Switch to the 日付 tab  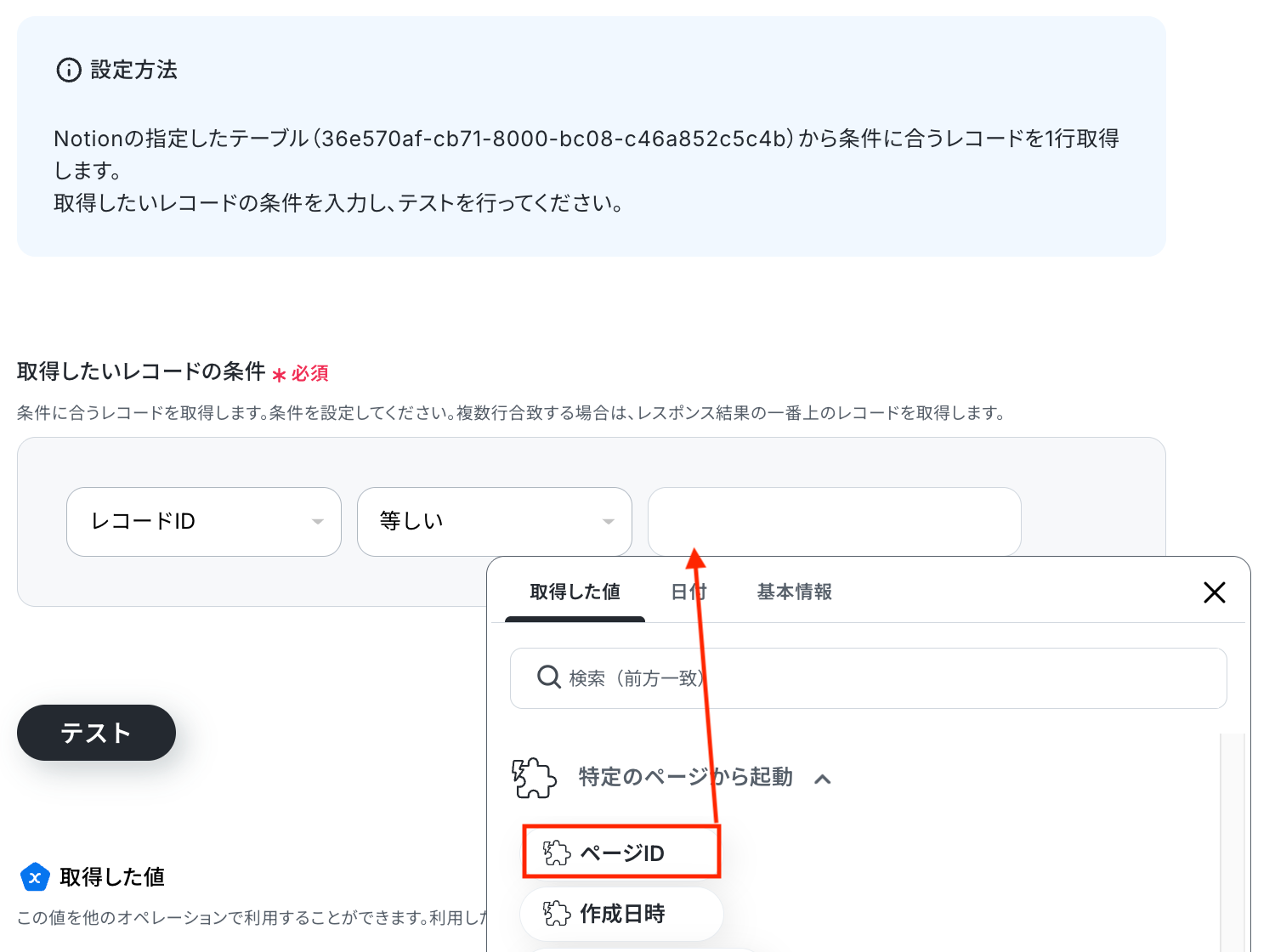[x=688, y=592]
